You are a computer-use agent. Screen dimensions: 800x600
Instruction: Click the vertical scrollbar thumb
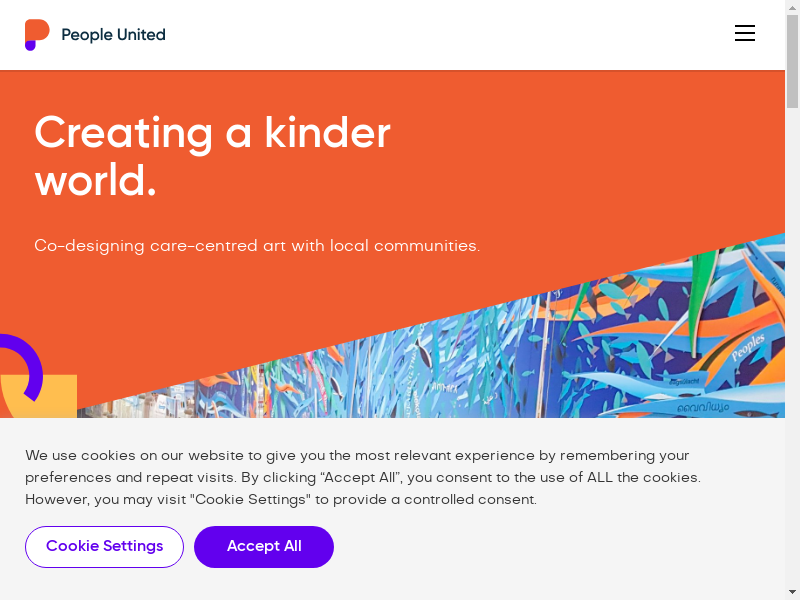(x=792, y=62)
